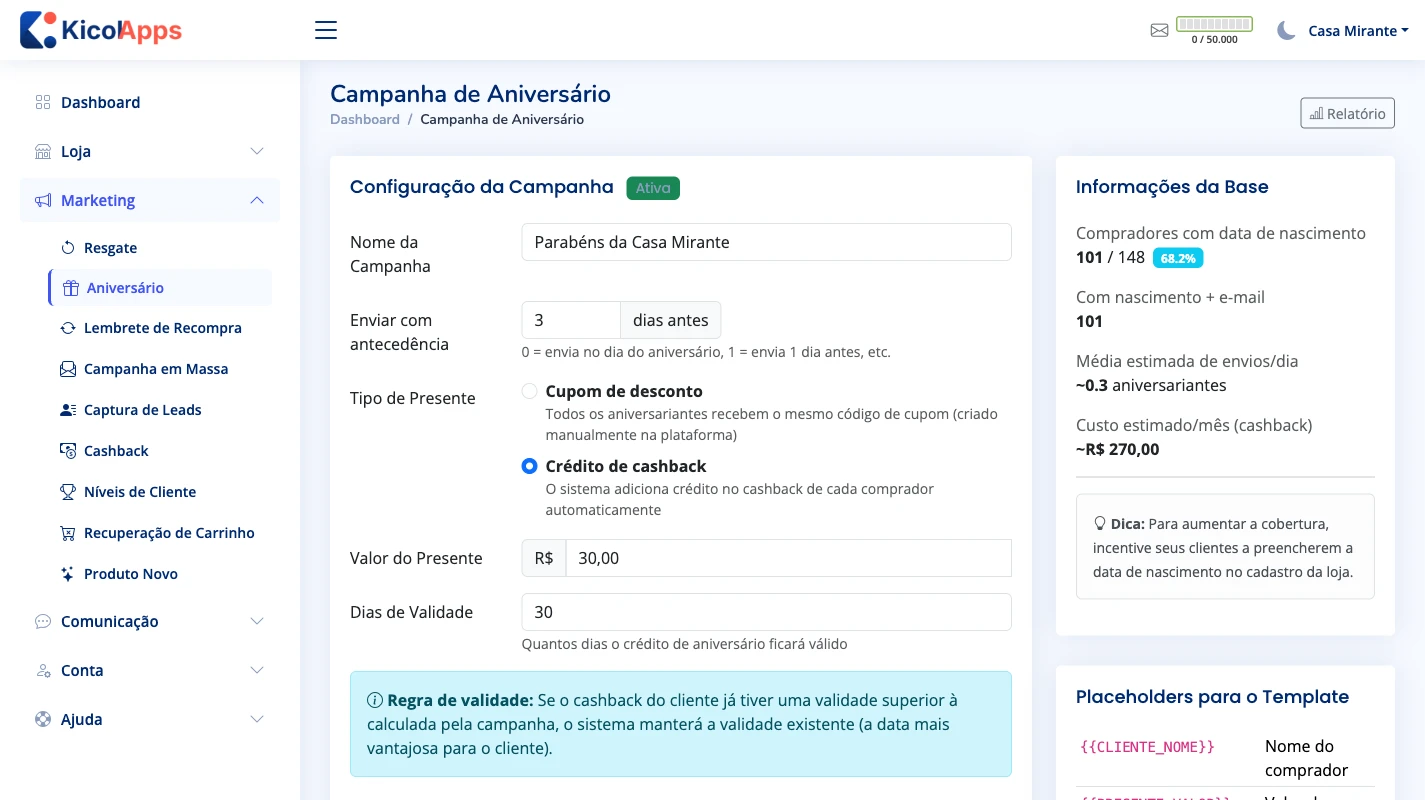This screenshot has height=800, width=1425.
Task: Collapse the Marketing menu chevron
Action: click(257, 200)
